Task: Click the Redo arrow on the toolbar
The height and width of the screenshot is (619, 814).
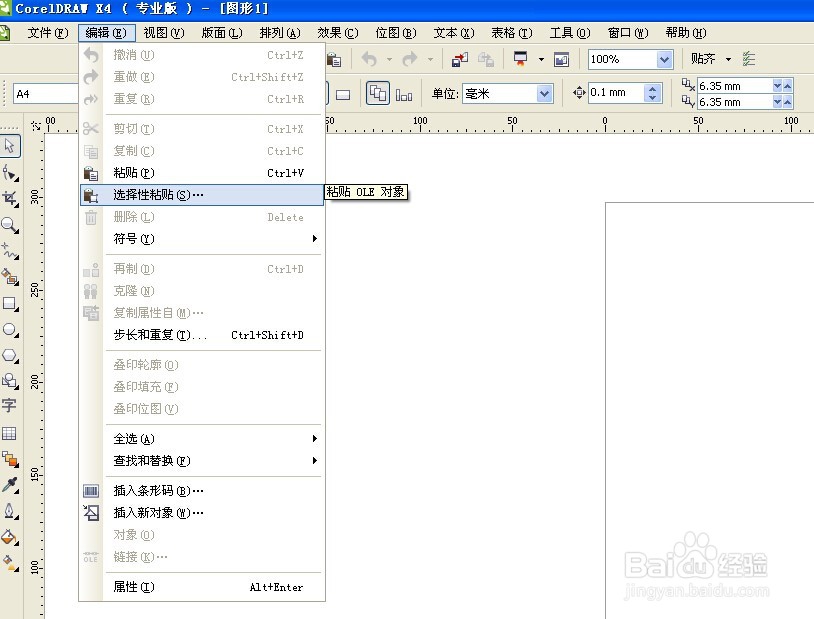Action: 410,59
